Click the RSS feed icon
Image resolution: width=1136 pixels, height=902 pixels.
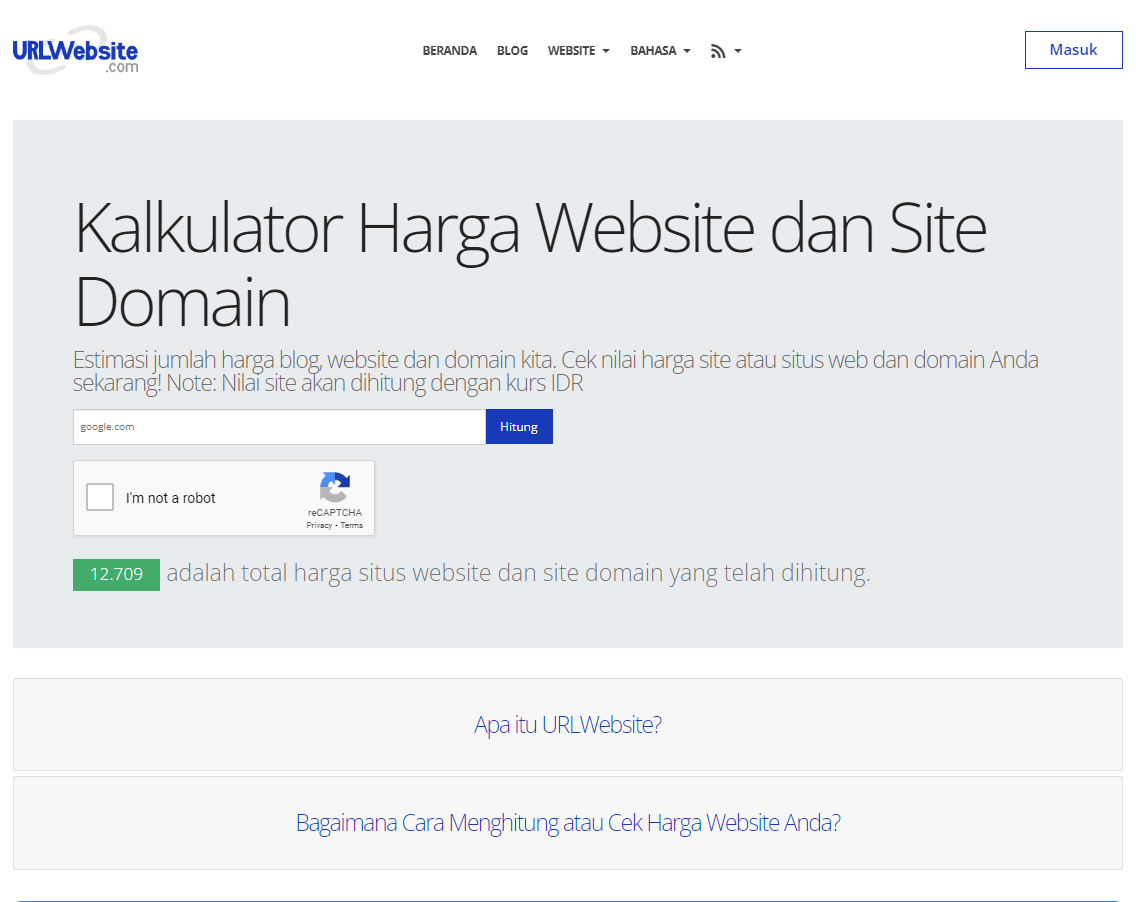[718, 51]
